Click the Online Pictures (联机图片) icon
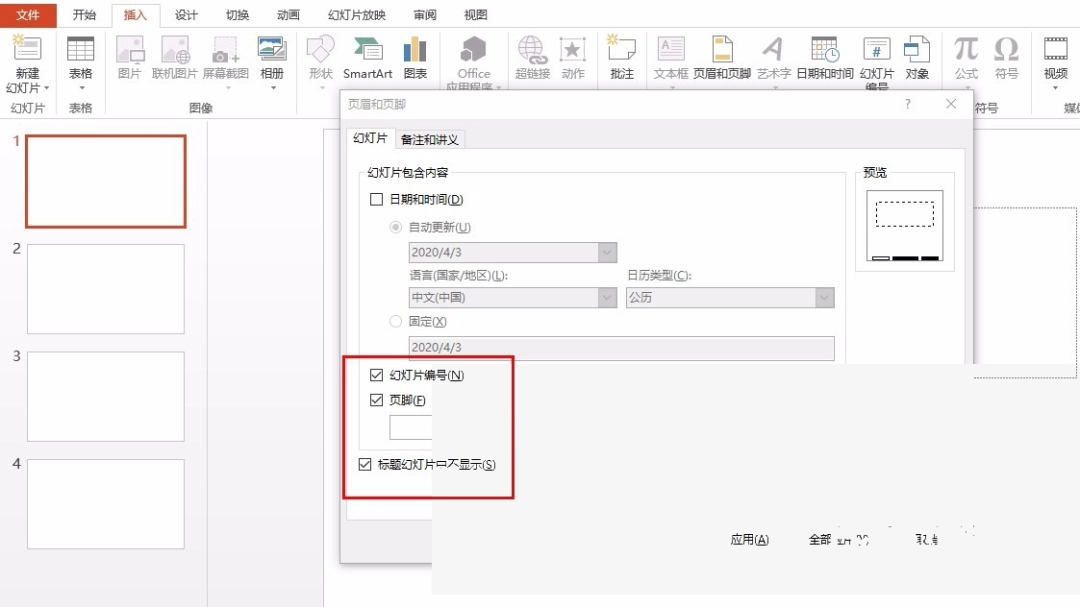The width and height of the screenshot is (1080, 607). point(175,50)
